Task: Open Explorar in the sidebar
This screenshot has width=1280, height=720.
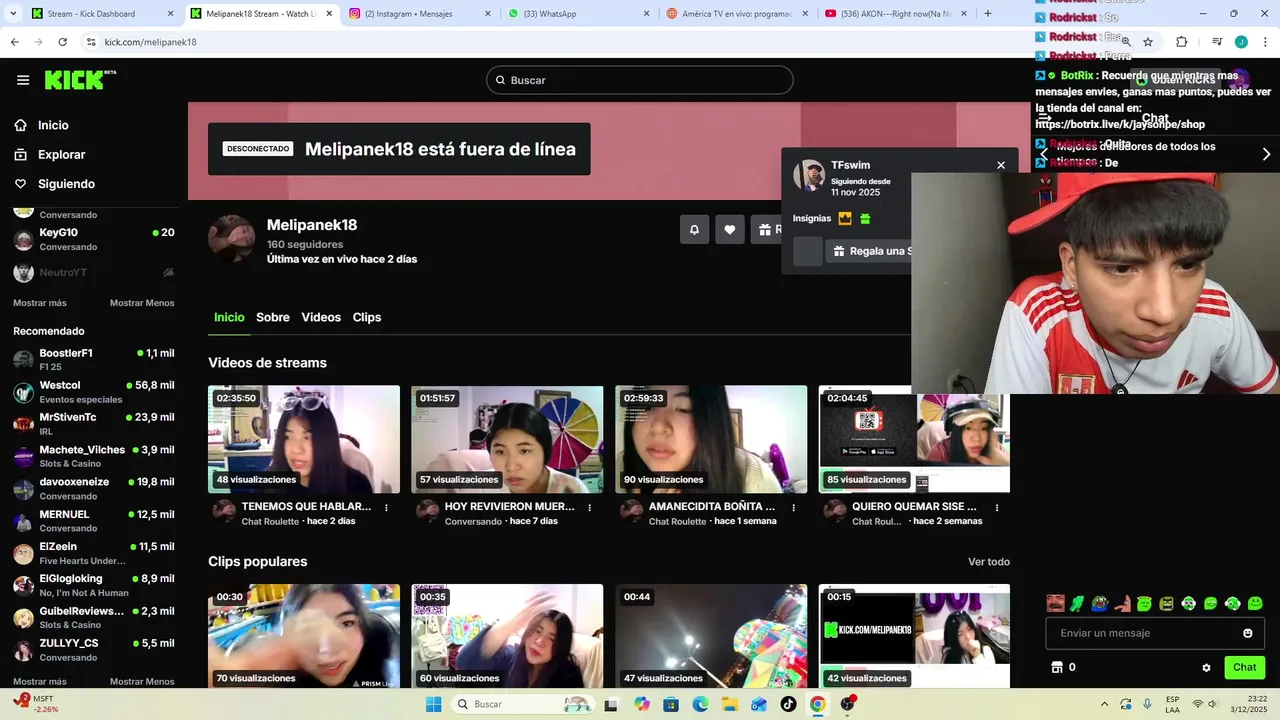Action: 61,155
